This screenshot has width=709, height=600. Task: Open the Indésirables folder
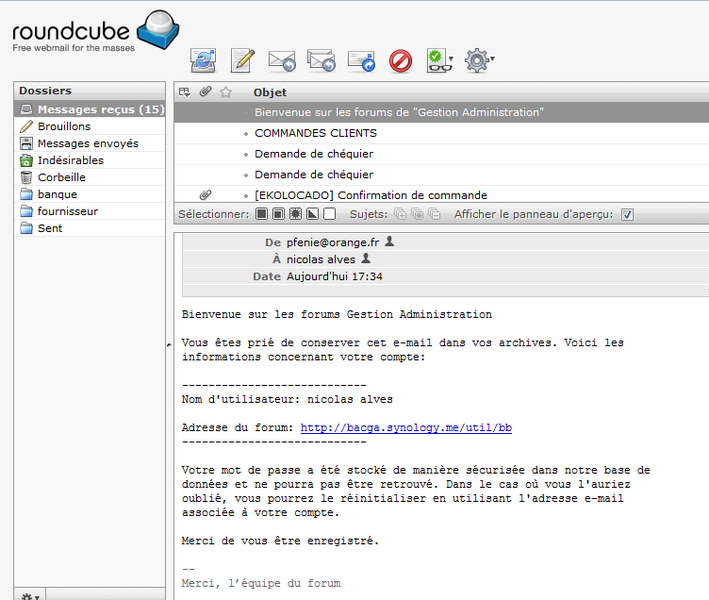[x=90, y=161]
